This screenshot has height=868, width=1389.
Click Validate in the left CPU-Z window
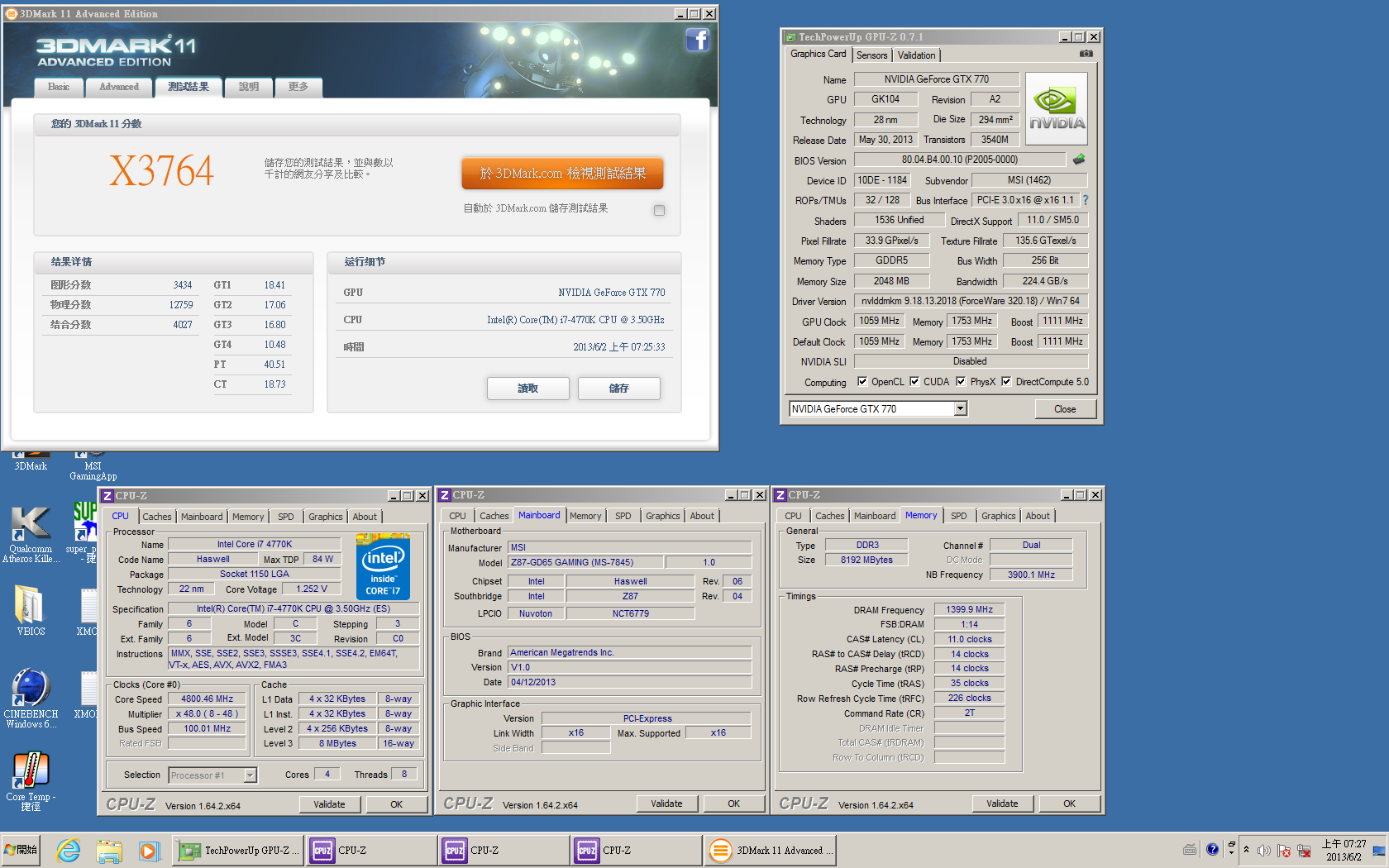[329, 804]
